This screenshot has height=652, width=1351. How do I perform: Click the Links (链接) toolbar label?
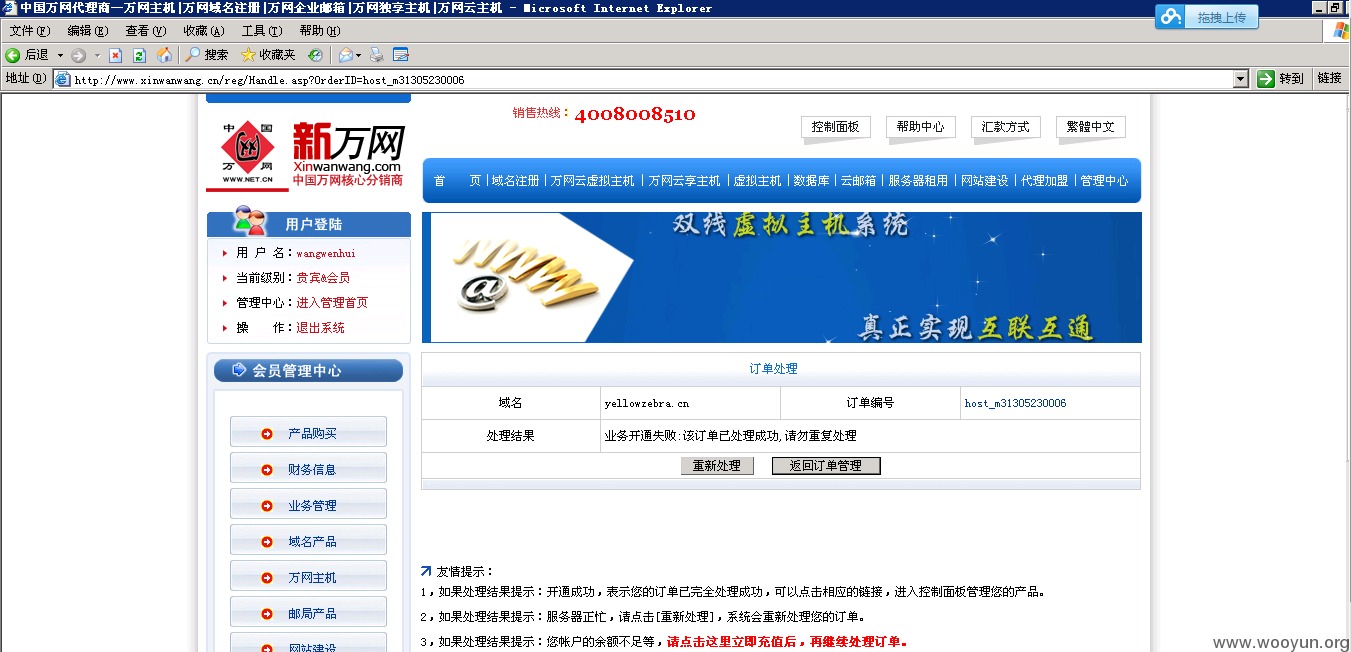tap(1329, 78)
